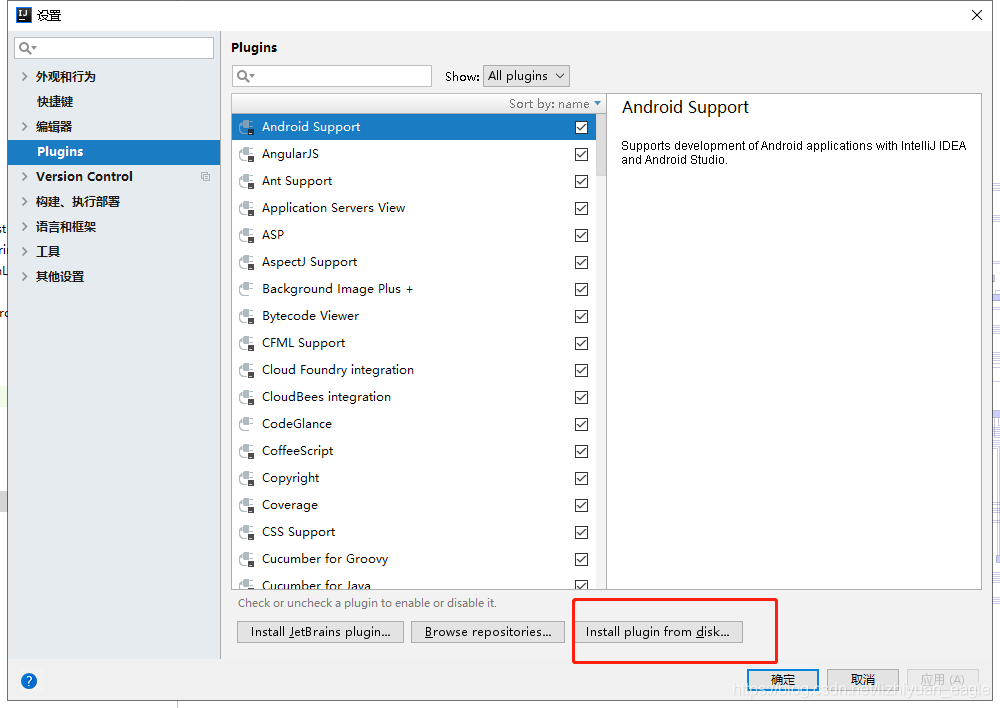The height and width of the screenshot is (708, 1000).
Task: Click the small icon beside Version Control
Action: 205,175
